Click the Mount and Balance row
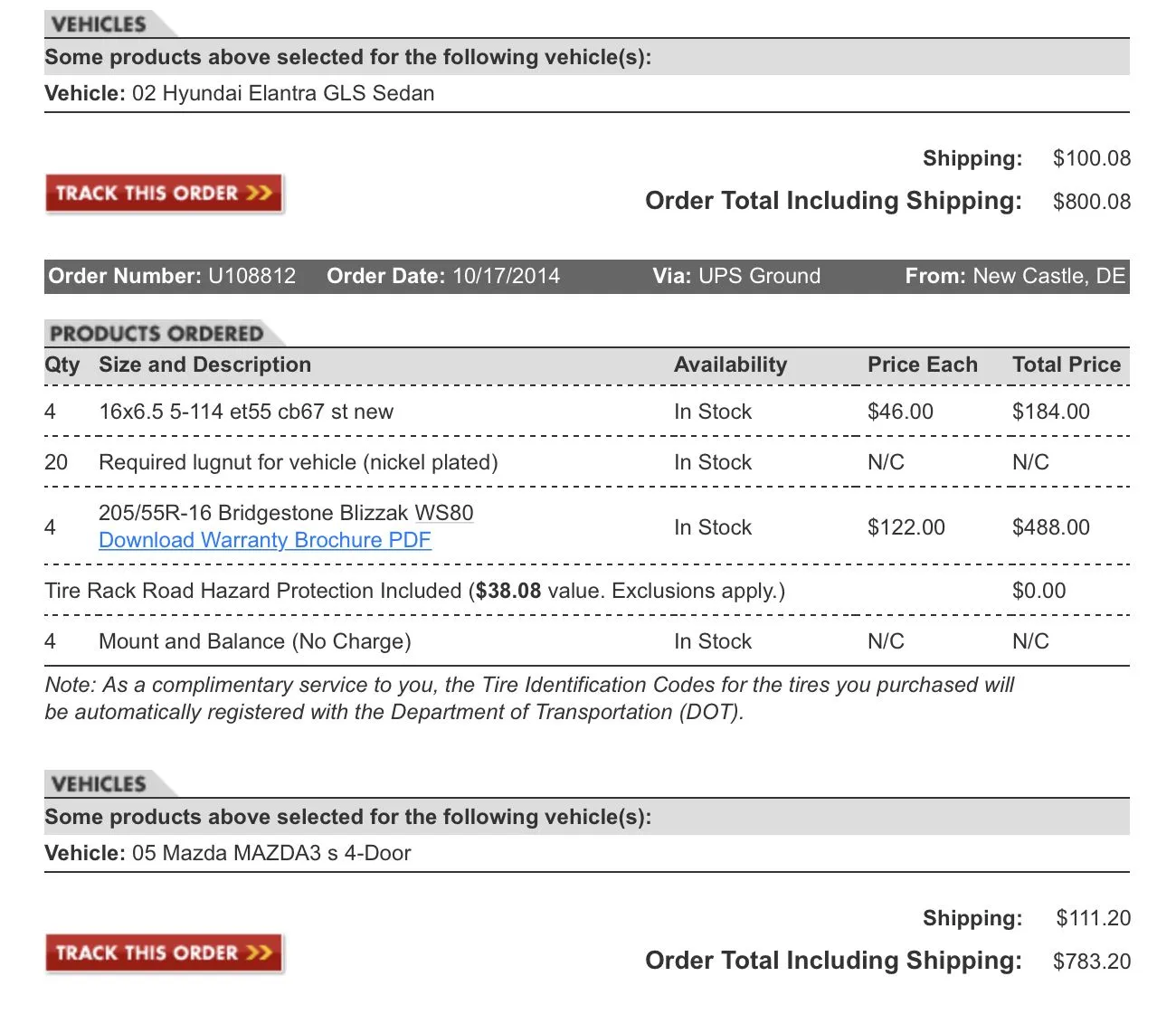This screenshot has width=1176, height=1014. [587, 641]
